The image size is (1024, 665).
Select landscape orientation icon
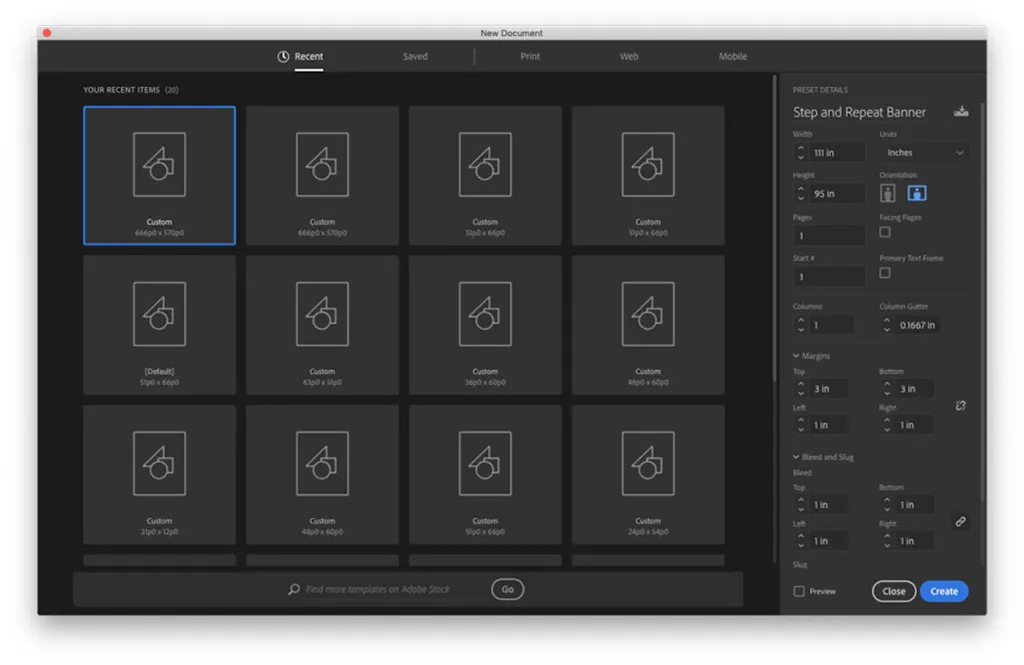click(917, 193)
